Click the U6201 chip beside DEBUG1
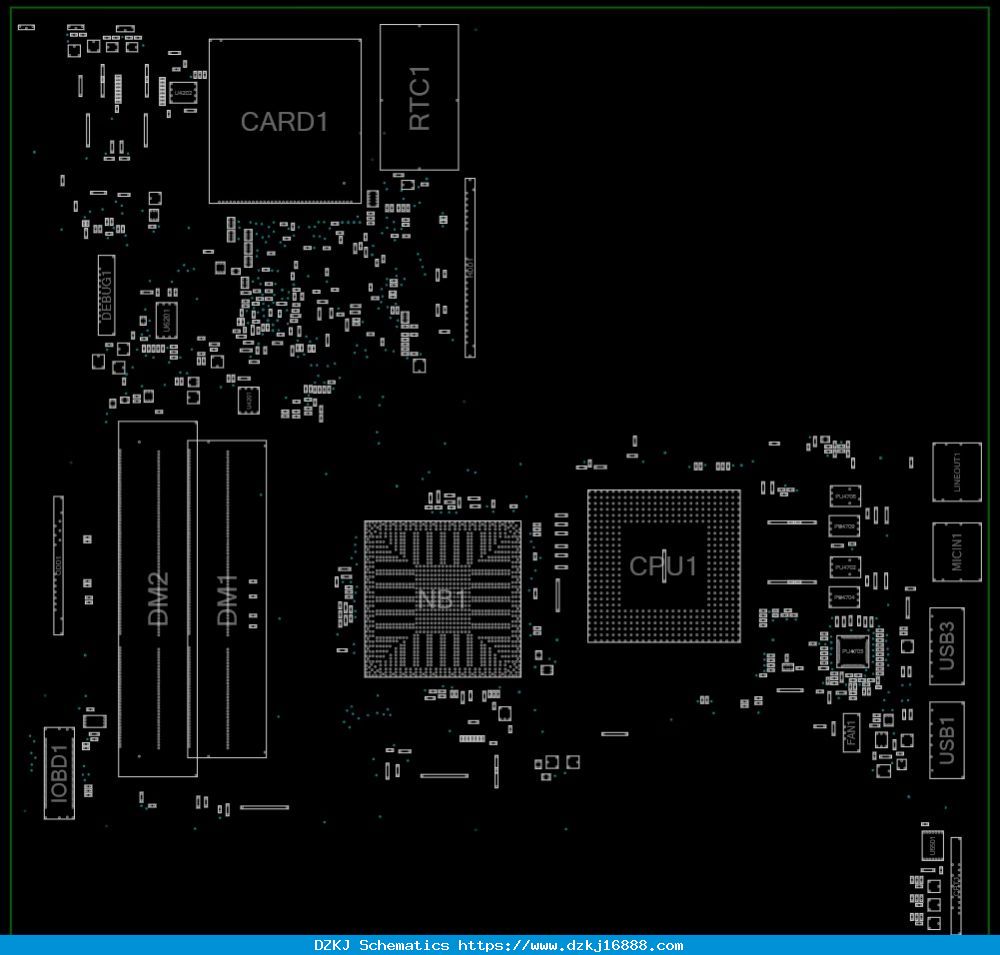The width and height of the screenshot is (1000, 955). 166,320
